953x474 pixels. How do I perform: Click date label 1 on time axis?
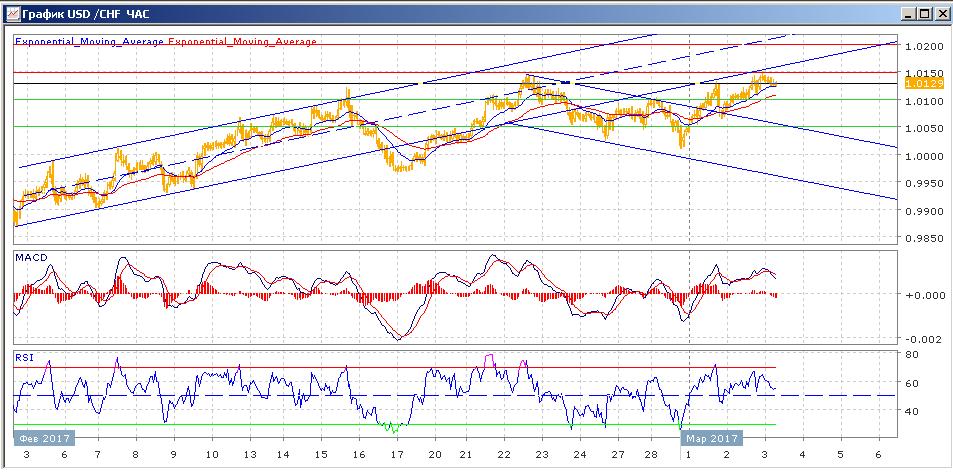pyautogui.click(x=689, y=455)
